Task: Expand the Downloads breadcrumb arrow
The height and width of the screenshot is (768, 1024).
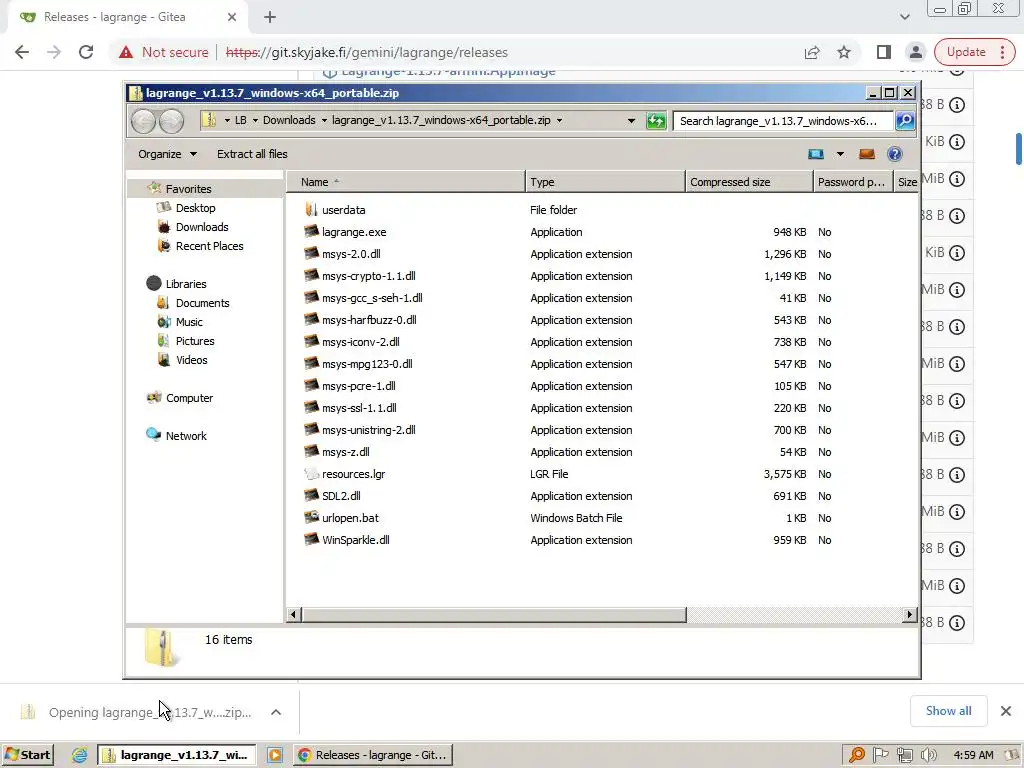Action: [x=324, y=120]
